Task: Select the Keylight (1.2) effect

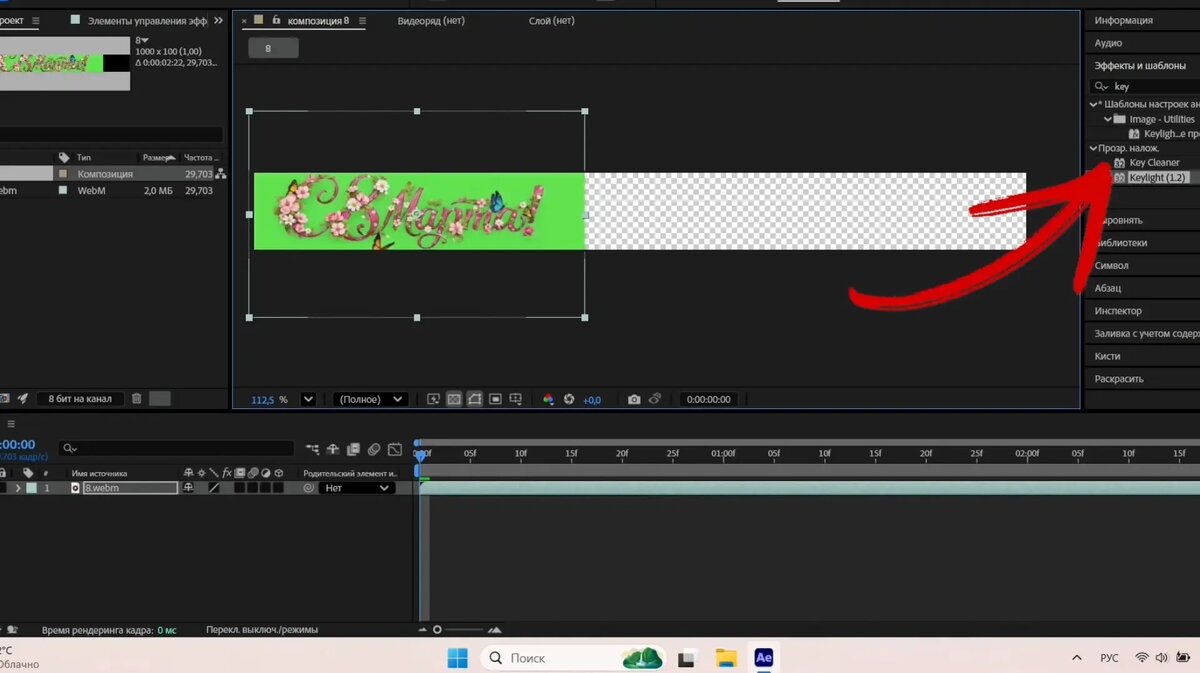Action: [1157, 177]
